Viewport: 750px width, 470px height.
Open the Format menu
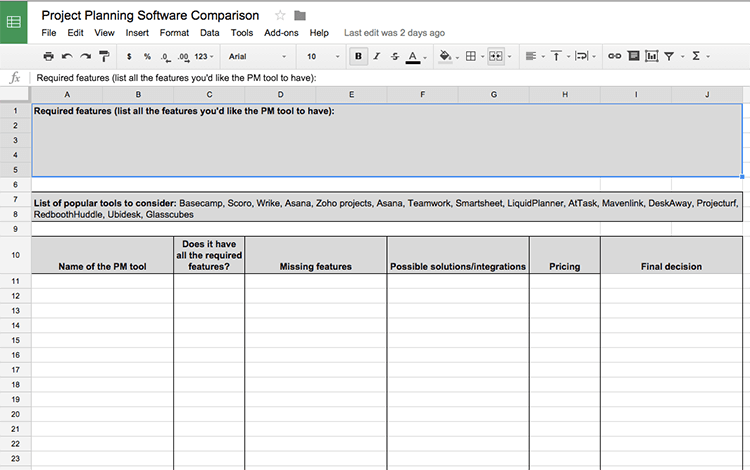tap(174, 33)
